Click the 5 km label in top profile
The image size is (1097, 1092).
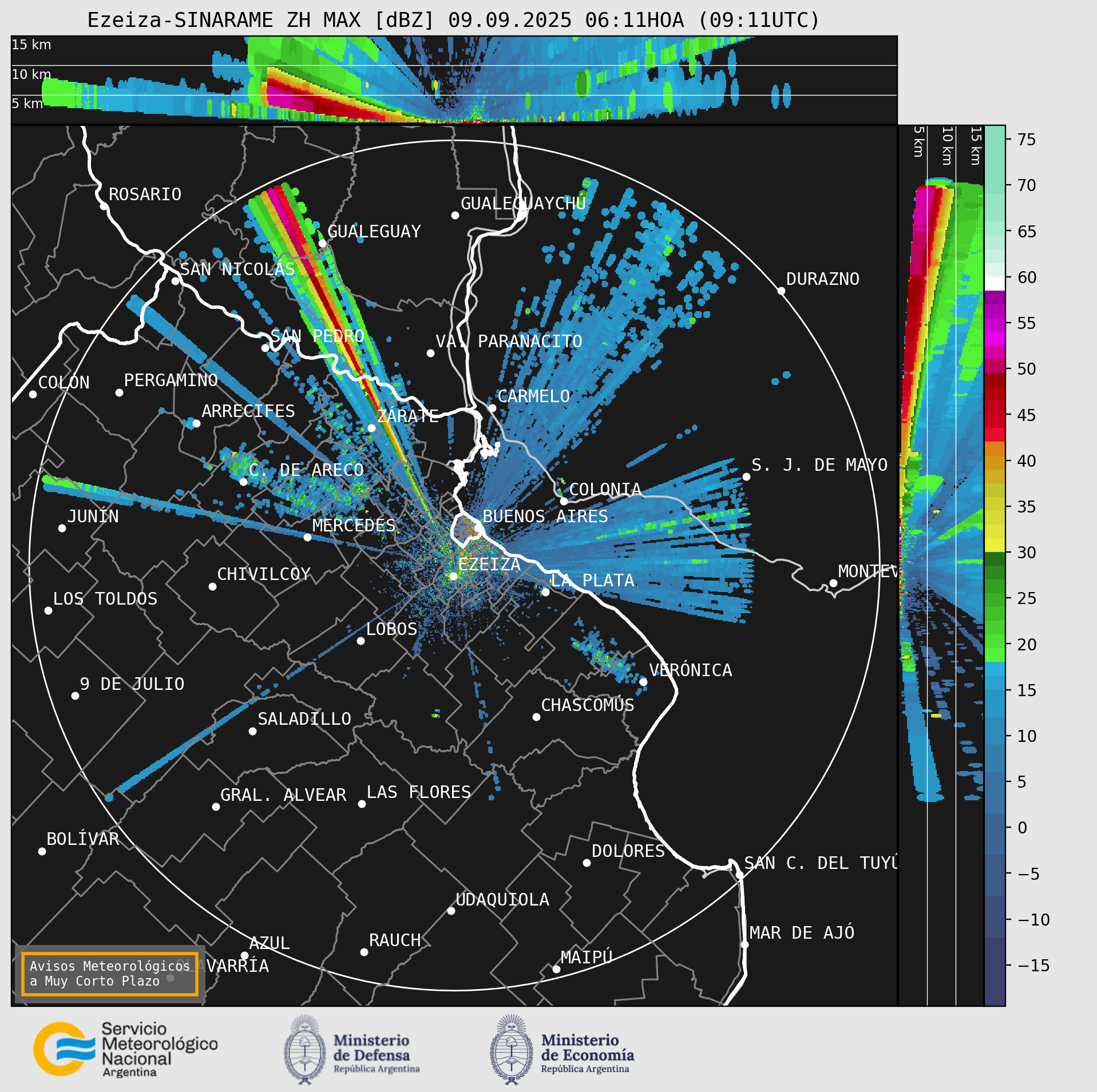[x=27, y=104]
